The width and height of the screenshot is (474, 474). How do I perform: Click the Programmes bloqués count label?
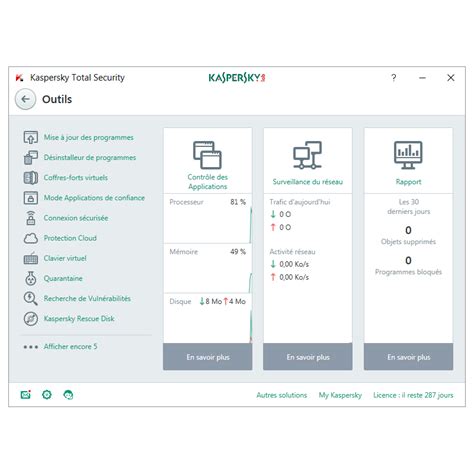pyautogui.click(x=408, y=272)
